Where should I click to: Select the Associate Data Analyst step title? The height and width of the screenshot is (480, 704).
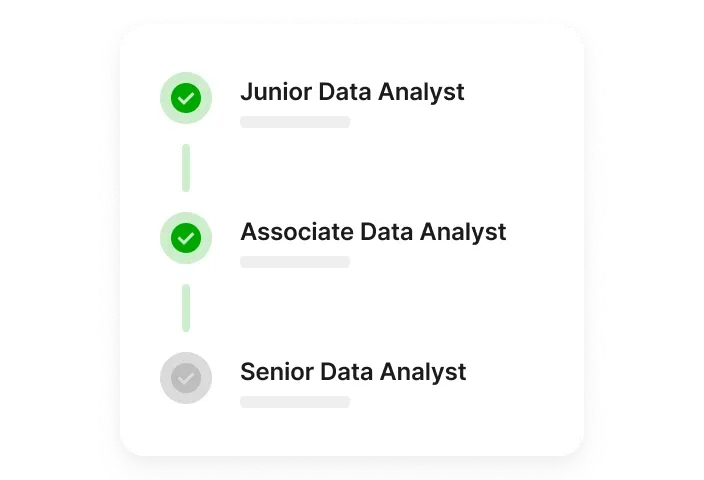point(373,232)
